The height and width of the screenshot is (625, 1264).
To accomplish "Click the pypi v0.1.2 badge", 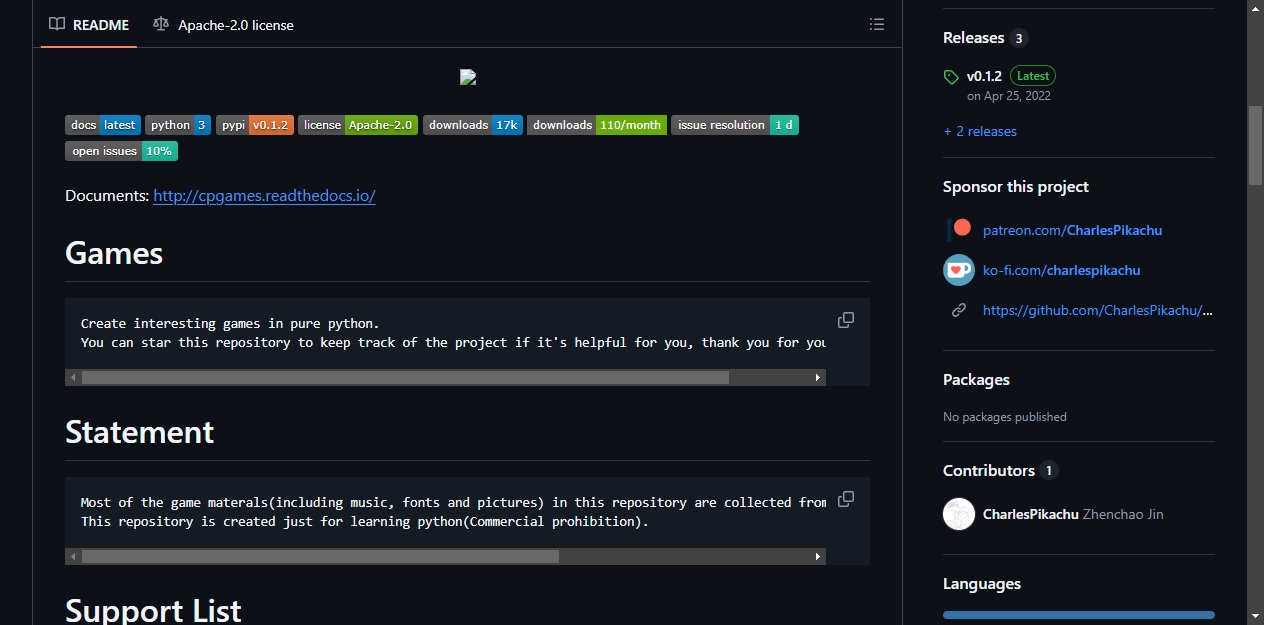I will pos(255,125).
